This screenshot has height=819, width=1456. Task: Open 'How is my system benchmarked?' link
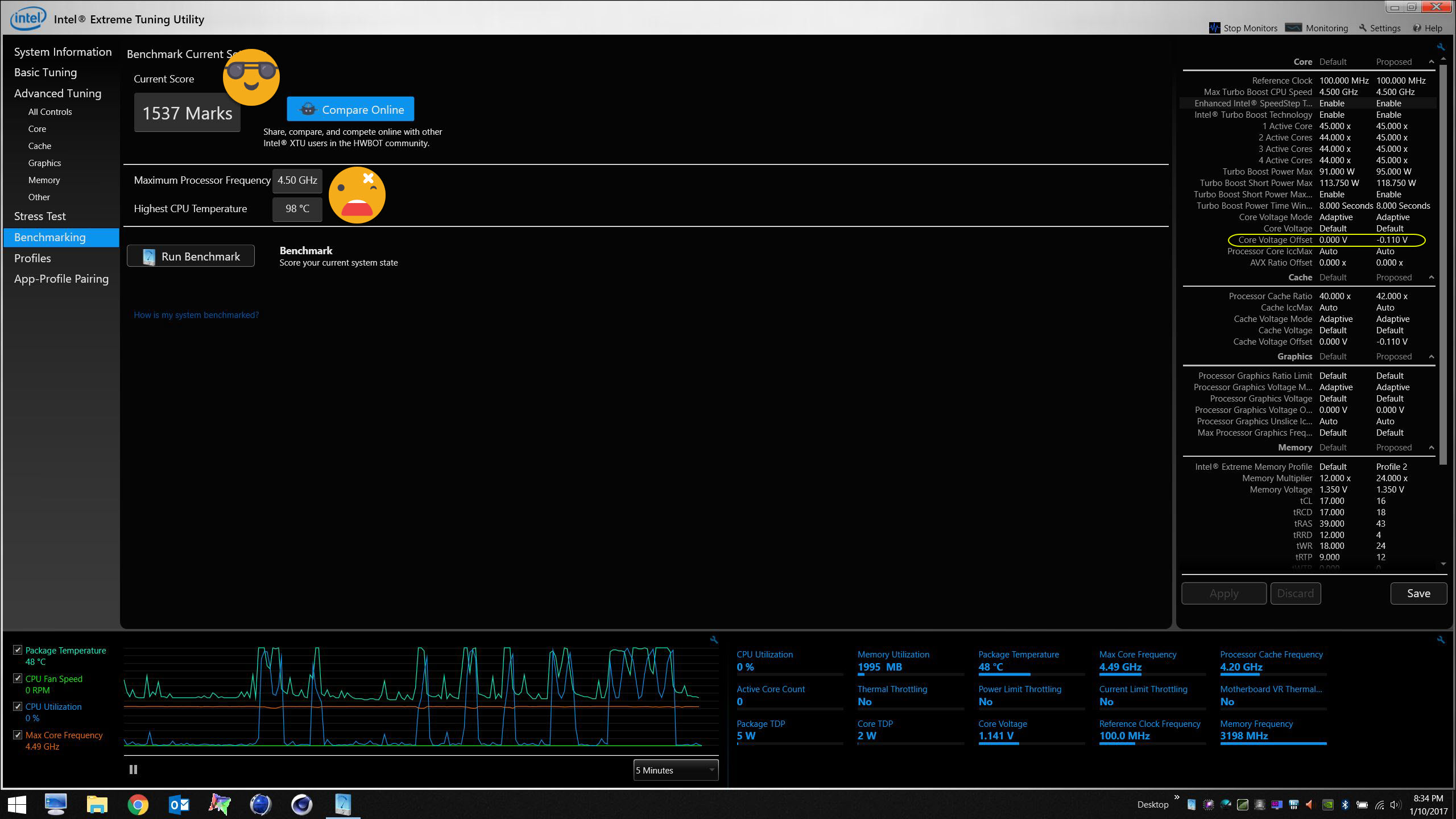tap(196, 315)
